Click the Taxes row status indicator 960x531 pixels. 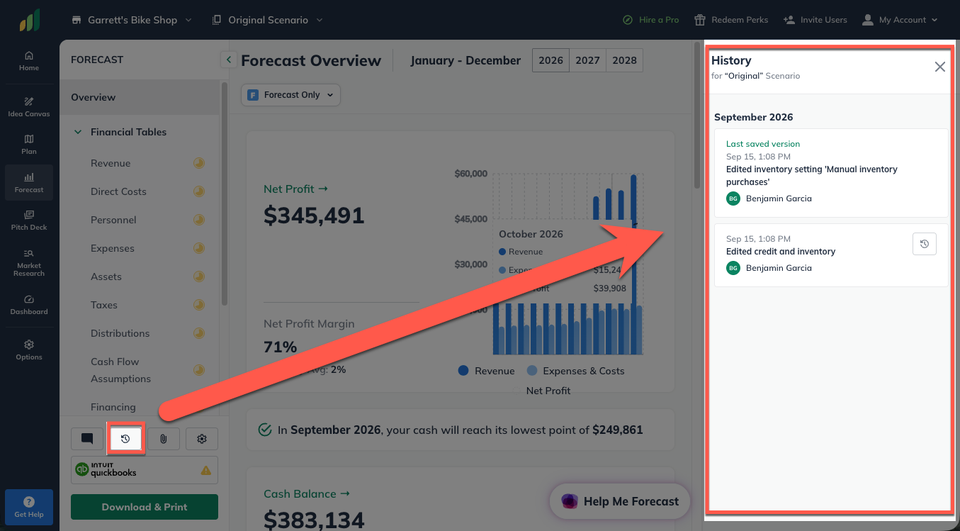(199, 304)
